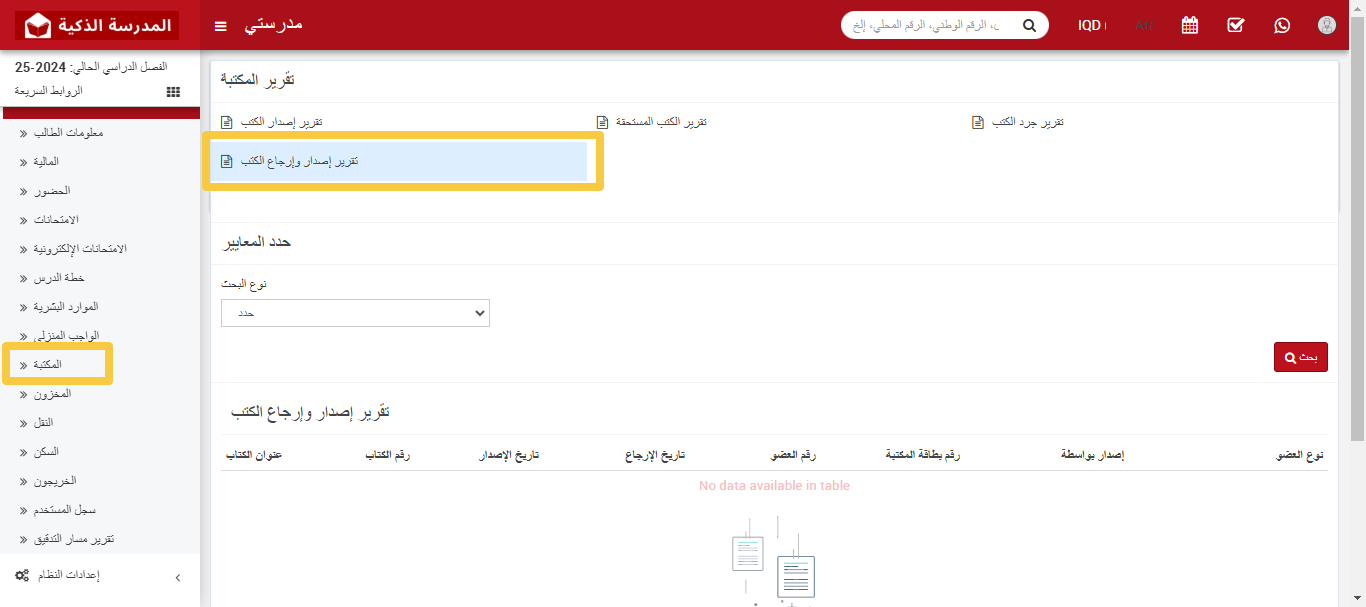This screenshot has width=1366, height=607.
Task: Open the quick links grid icon
Action: point(172,91)
